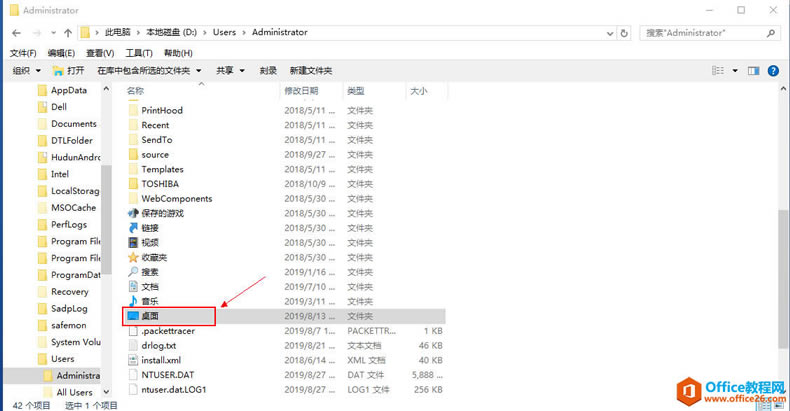
Task: Change view layout icon
Action: 718,71
